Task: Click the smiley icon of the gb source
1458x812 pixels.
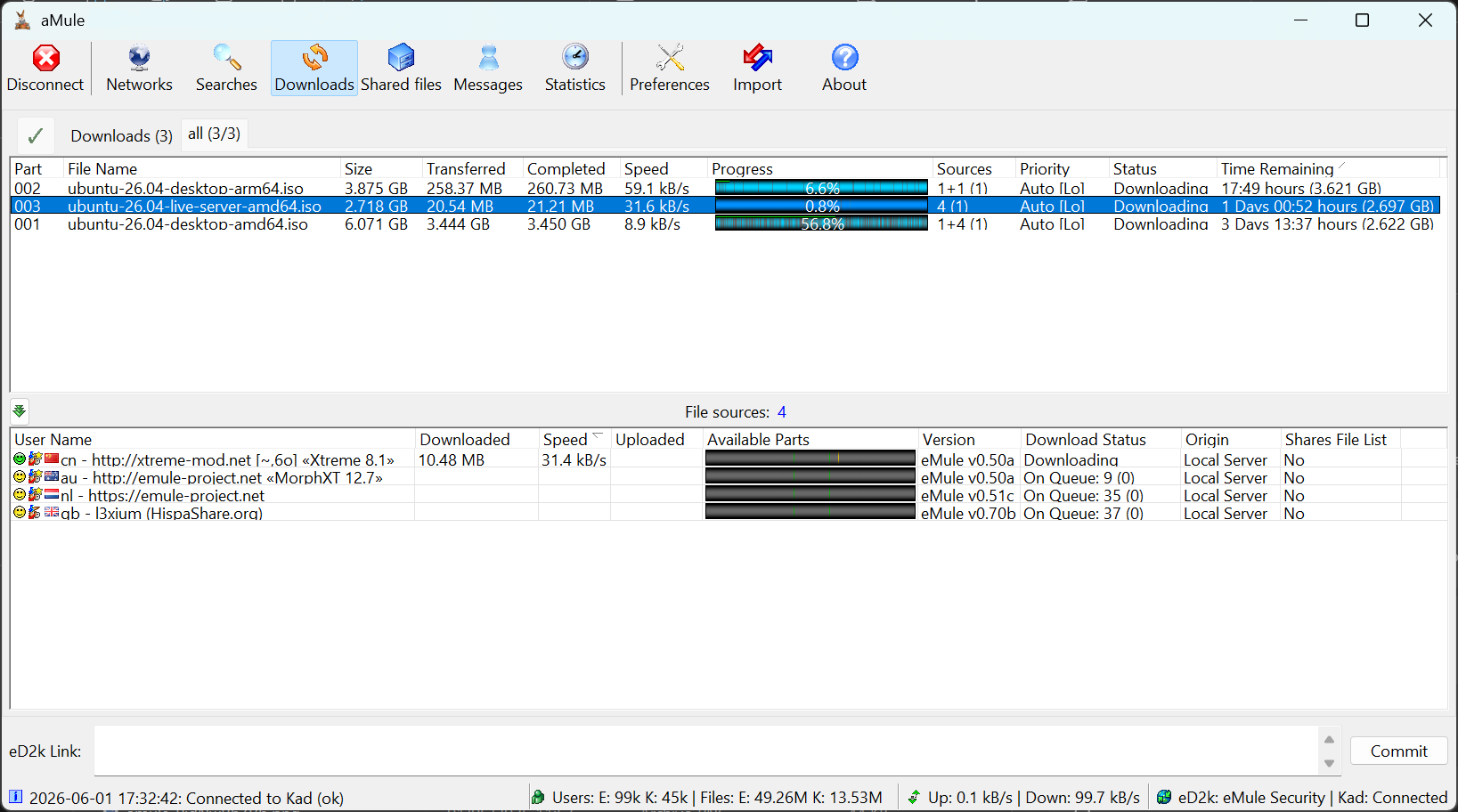Action: tap(20, 513)
